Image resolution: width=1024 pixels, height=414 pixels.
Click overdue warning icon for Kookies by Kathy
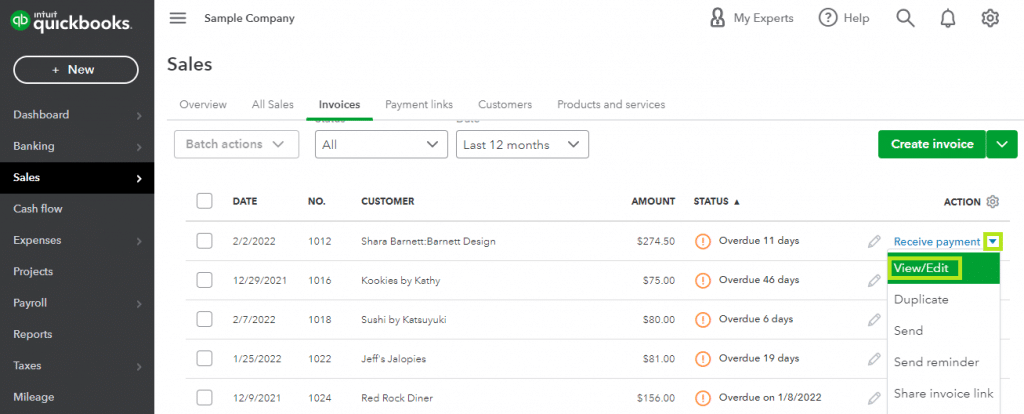pos(703,281)
